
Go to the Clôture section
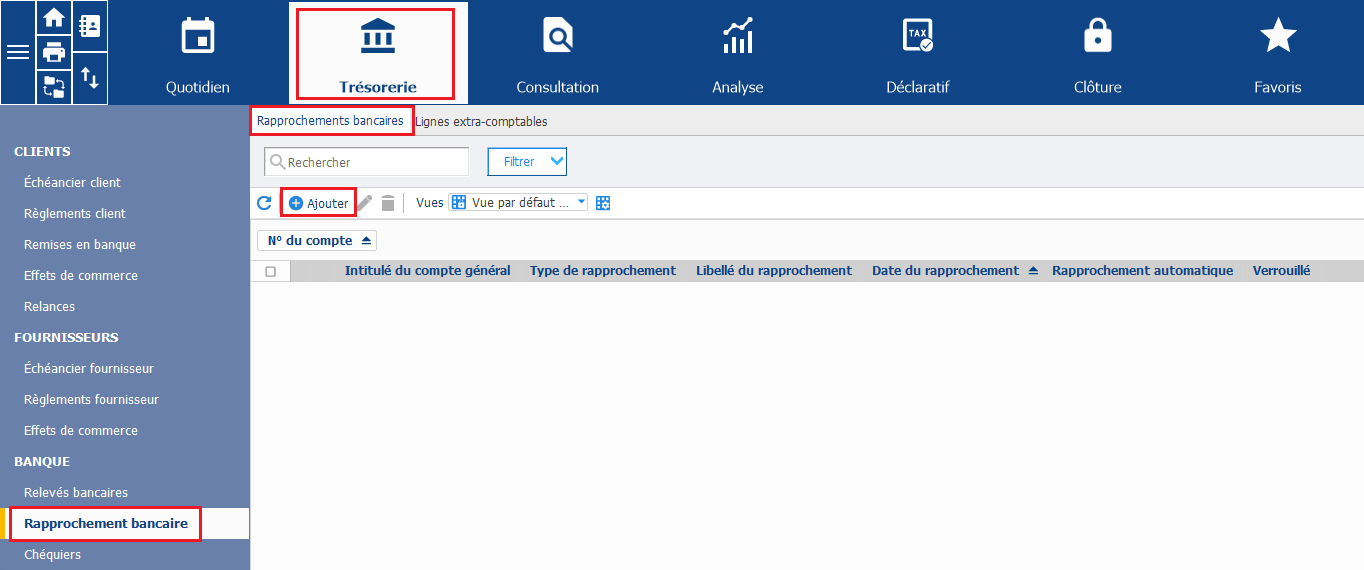[x=1098, y=55]
